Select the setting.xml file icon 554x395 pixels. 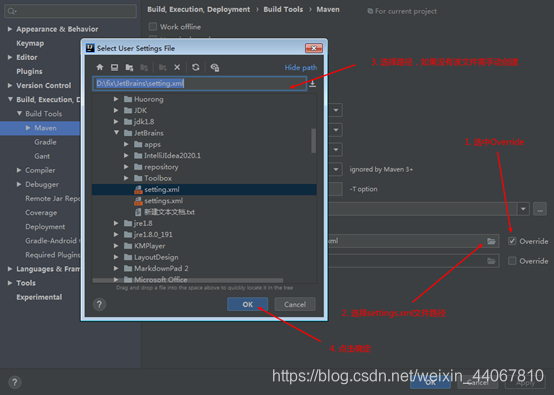point(138,189)
